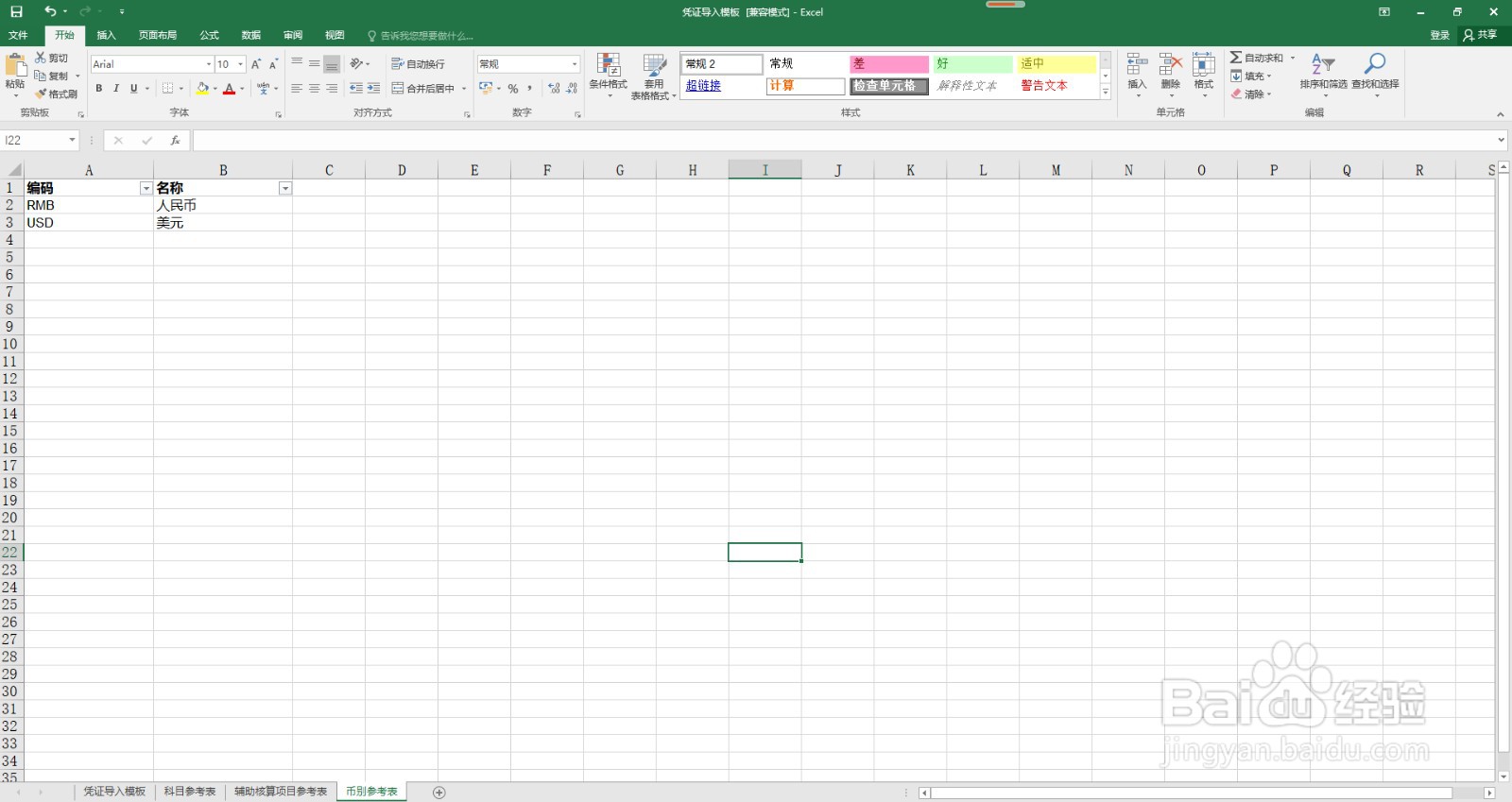Image resolution: width=1512 pixels, height=802 pixels.
Task: Click the comma style icon
Action: coord(530,88)
